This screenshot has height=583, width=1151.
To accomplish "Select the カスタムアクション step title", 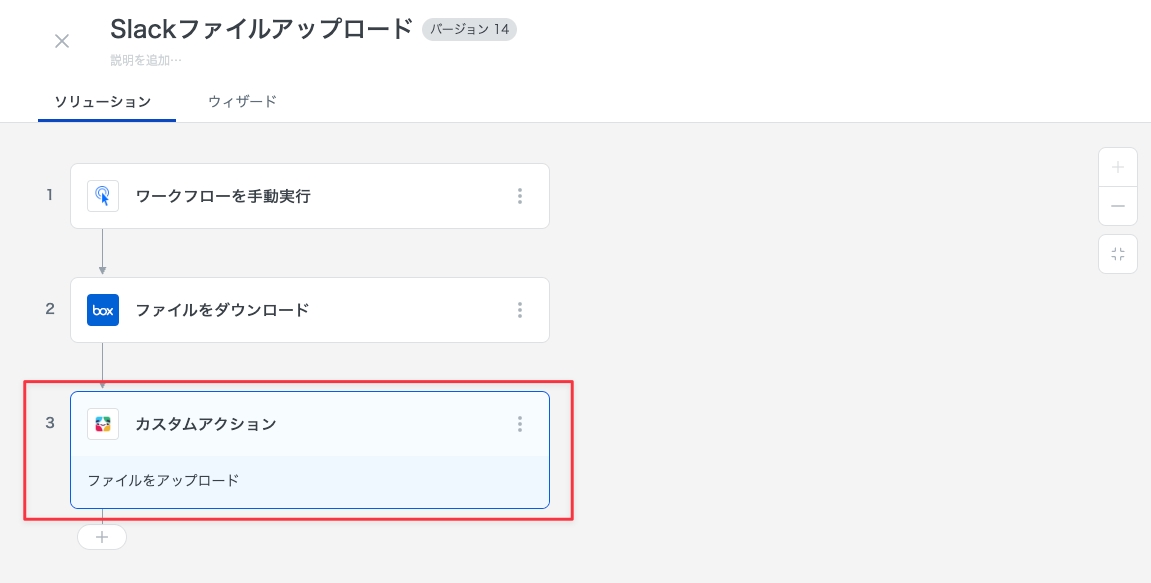I will click(206, 424).
